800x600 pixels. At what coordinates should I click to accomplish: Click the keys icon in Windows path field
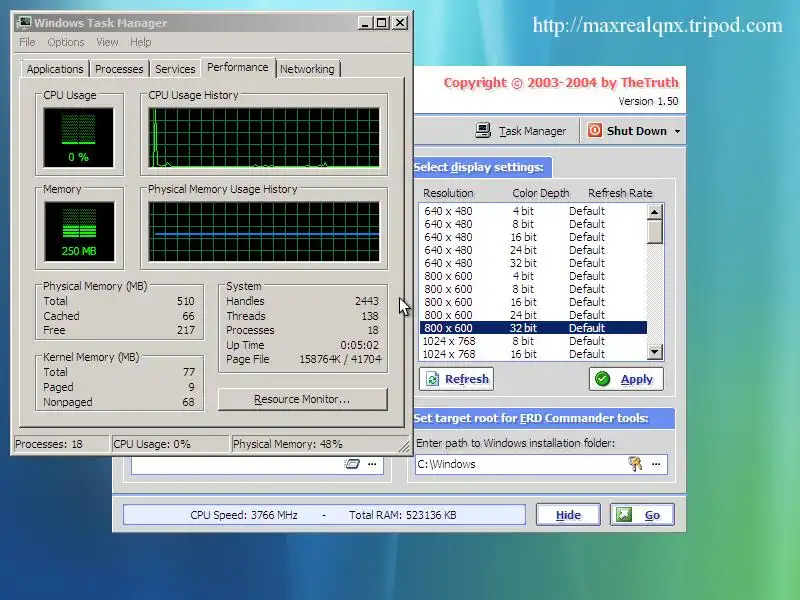pos(635,464)
